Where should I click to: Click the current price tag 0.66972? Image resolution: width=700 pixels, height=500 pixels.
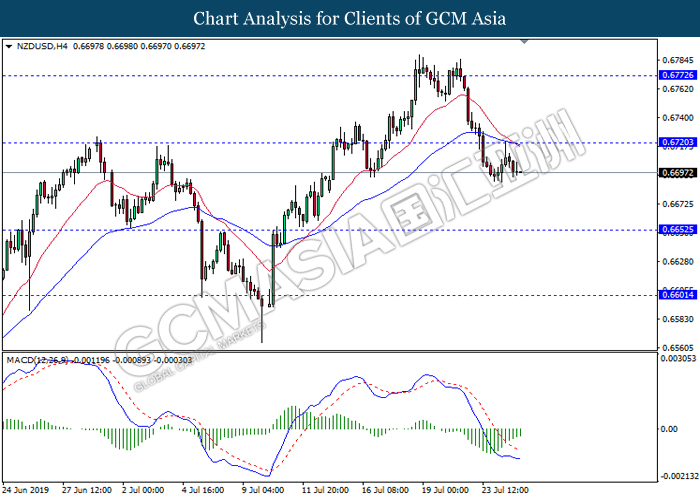click(x=678, y=173)
